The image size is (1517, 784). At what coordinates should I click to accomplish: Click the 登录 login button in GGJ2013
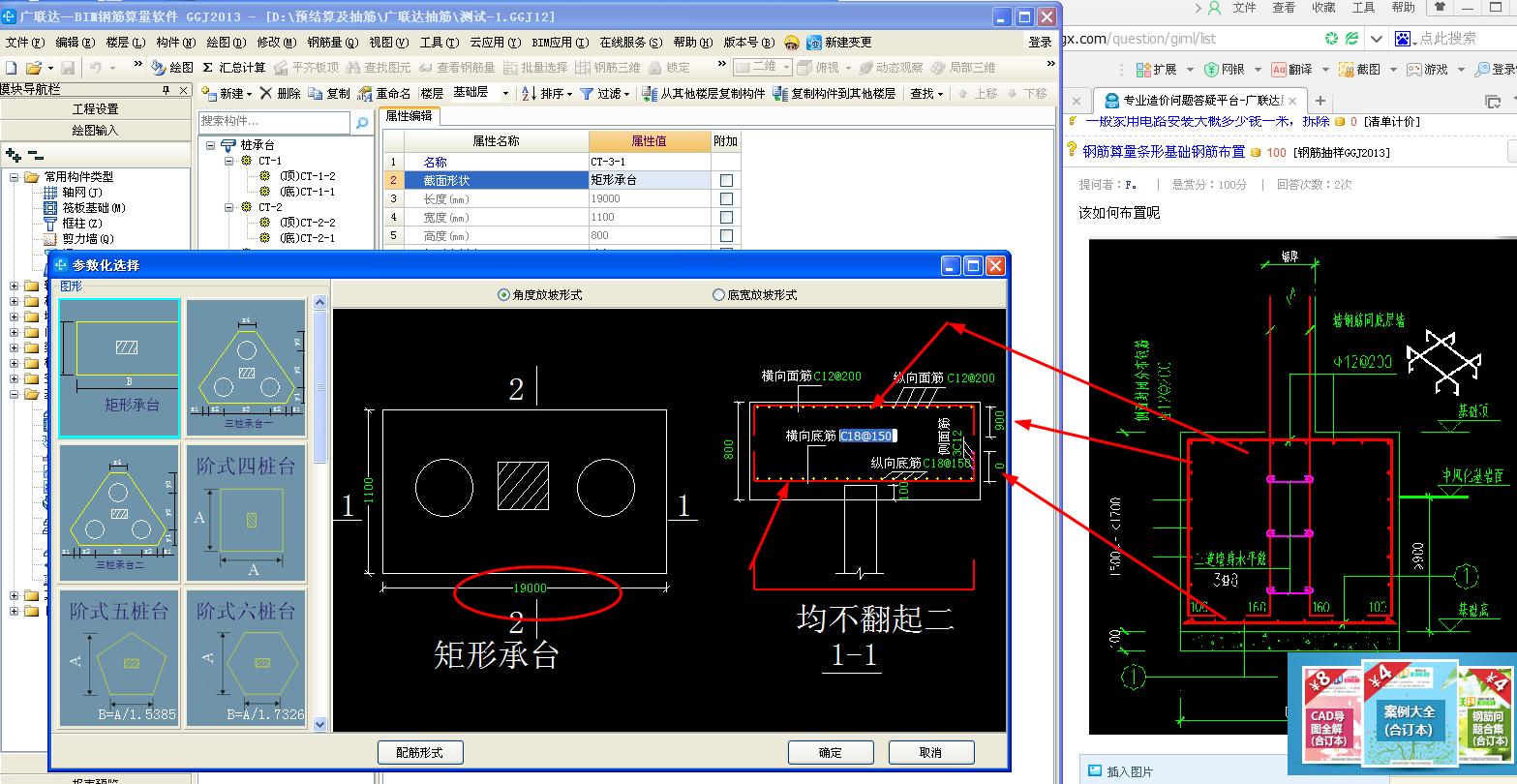tap(1041, 43)
